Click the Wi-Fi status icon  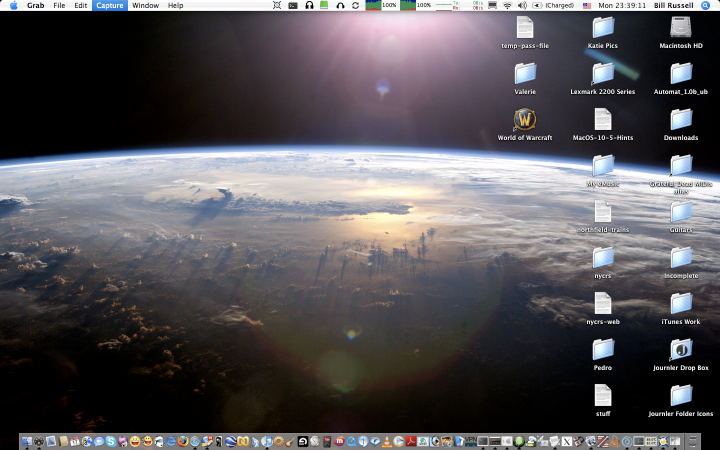[x=507, y=6]
